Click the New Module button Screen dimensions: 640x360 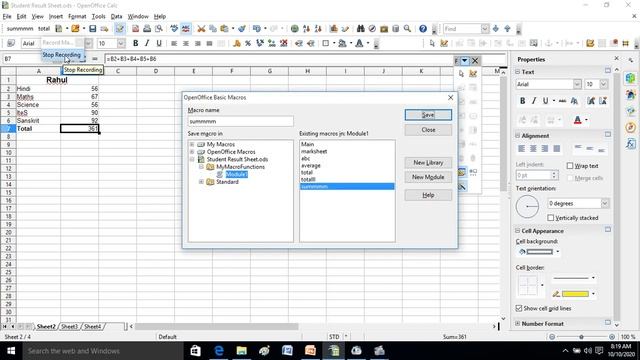click(428, 177)
